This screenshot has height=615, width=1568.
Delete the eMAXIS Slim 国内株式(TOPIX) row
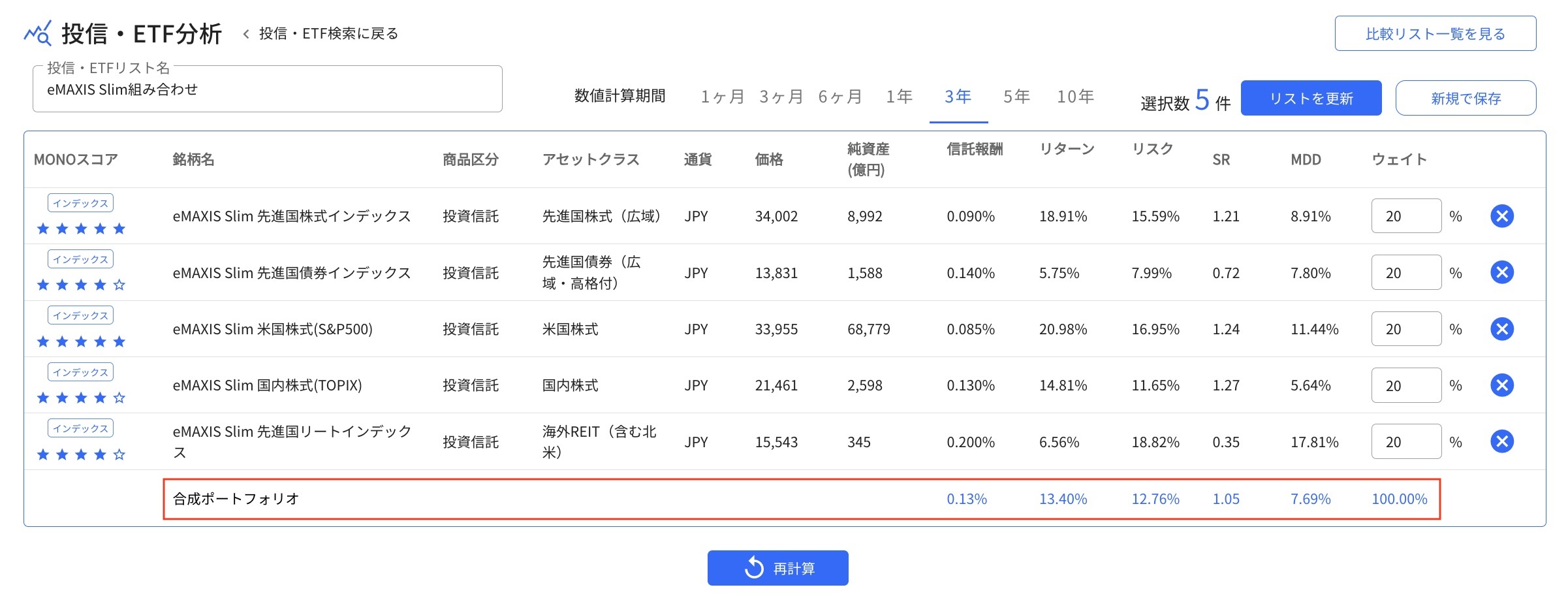tap(1502, 385)
